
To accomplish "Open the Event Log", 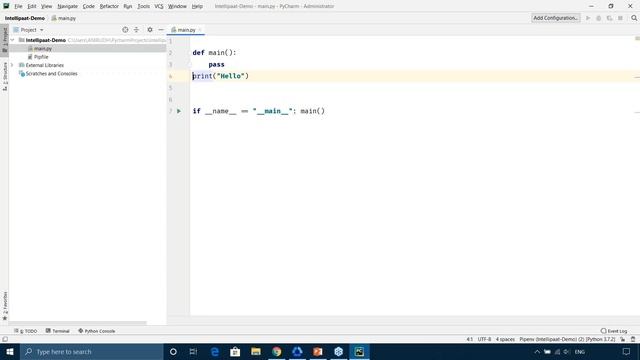I will pos(614,331).
